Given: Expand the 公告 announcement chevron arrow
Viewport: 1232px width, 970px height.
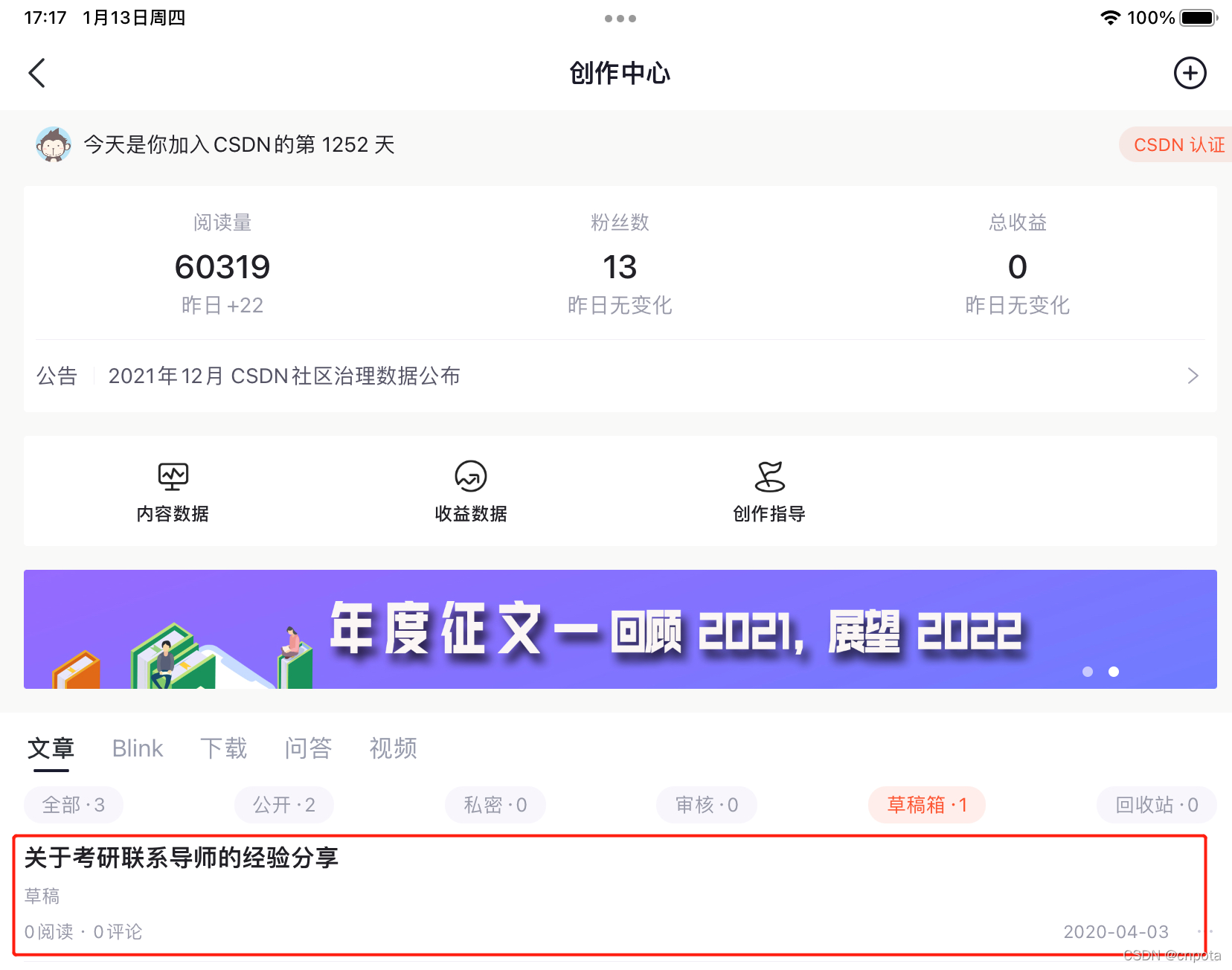Looking at the screenshot, I should 1193,376.
